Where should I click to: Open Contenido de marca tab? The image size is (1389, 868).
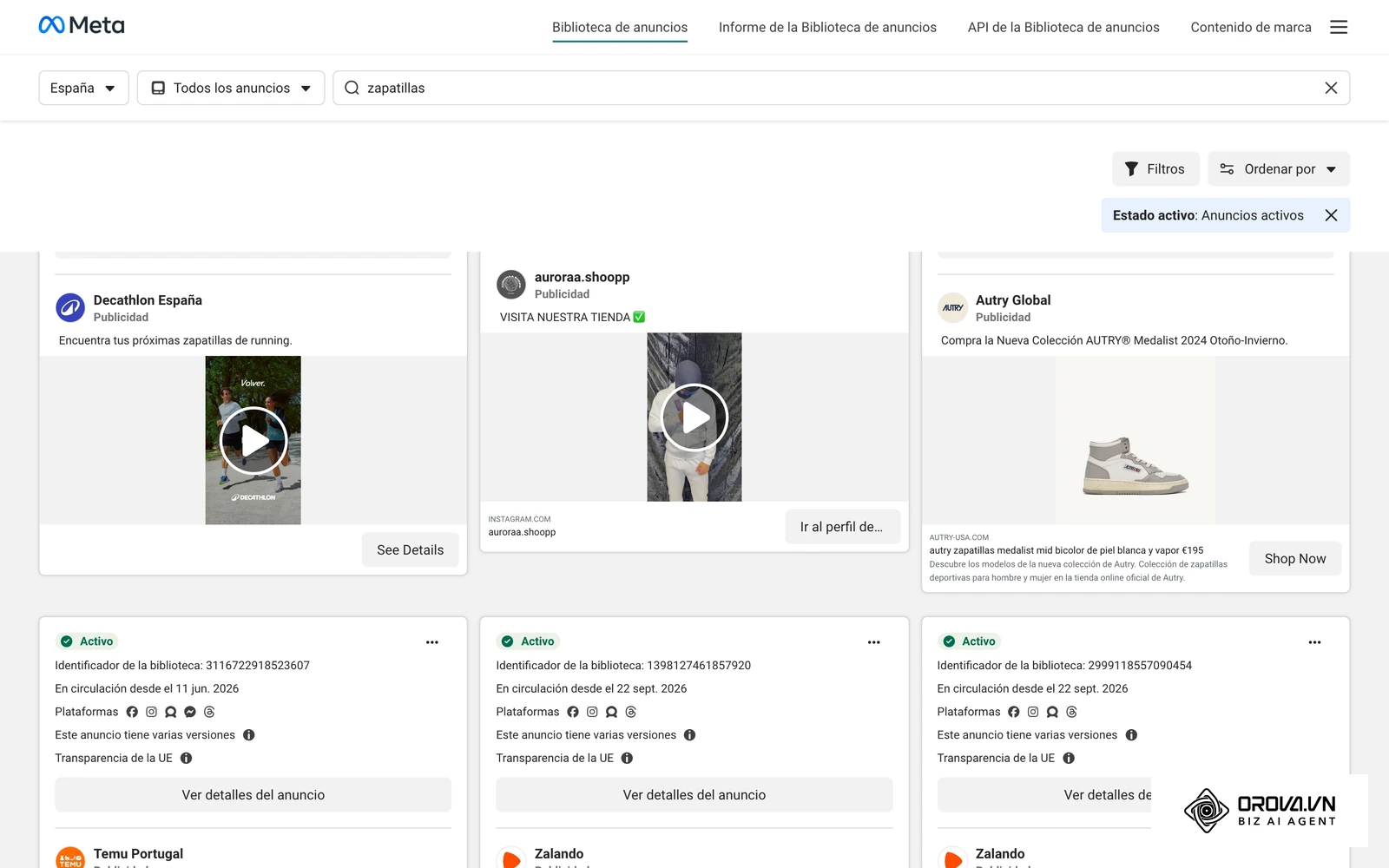[1251, 28]
